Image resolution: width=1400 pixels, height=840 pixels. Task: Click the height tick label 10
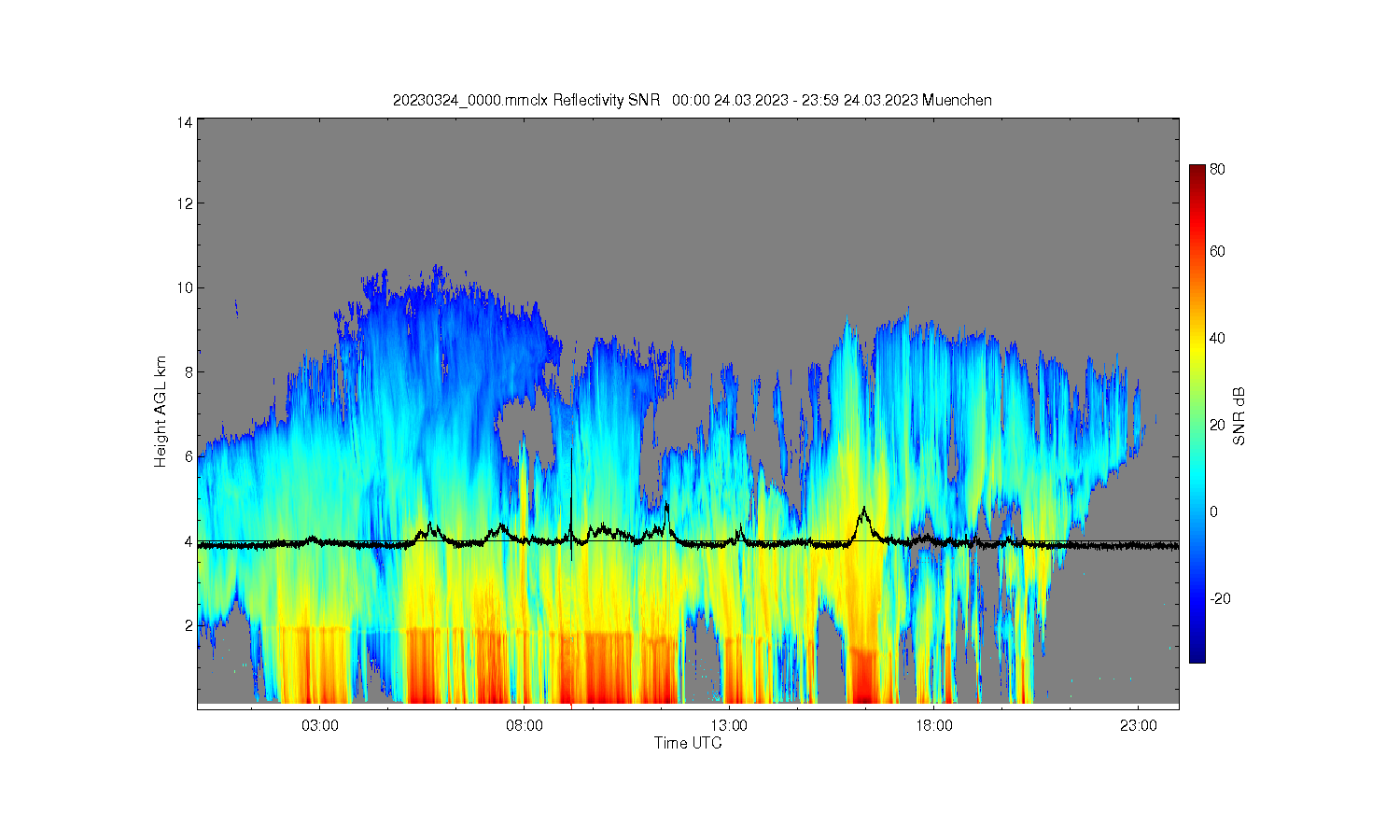185,287
